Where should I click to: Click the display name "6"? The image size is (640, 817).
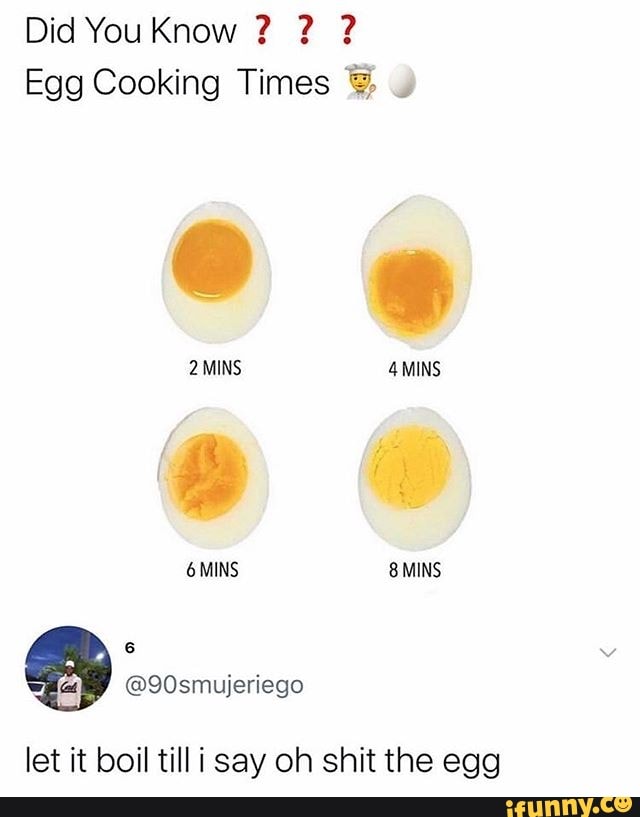[x=130, y=647]
